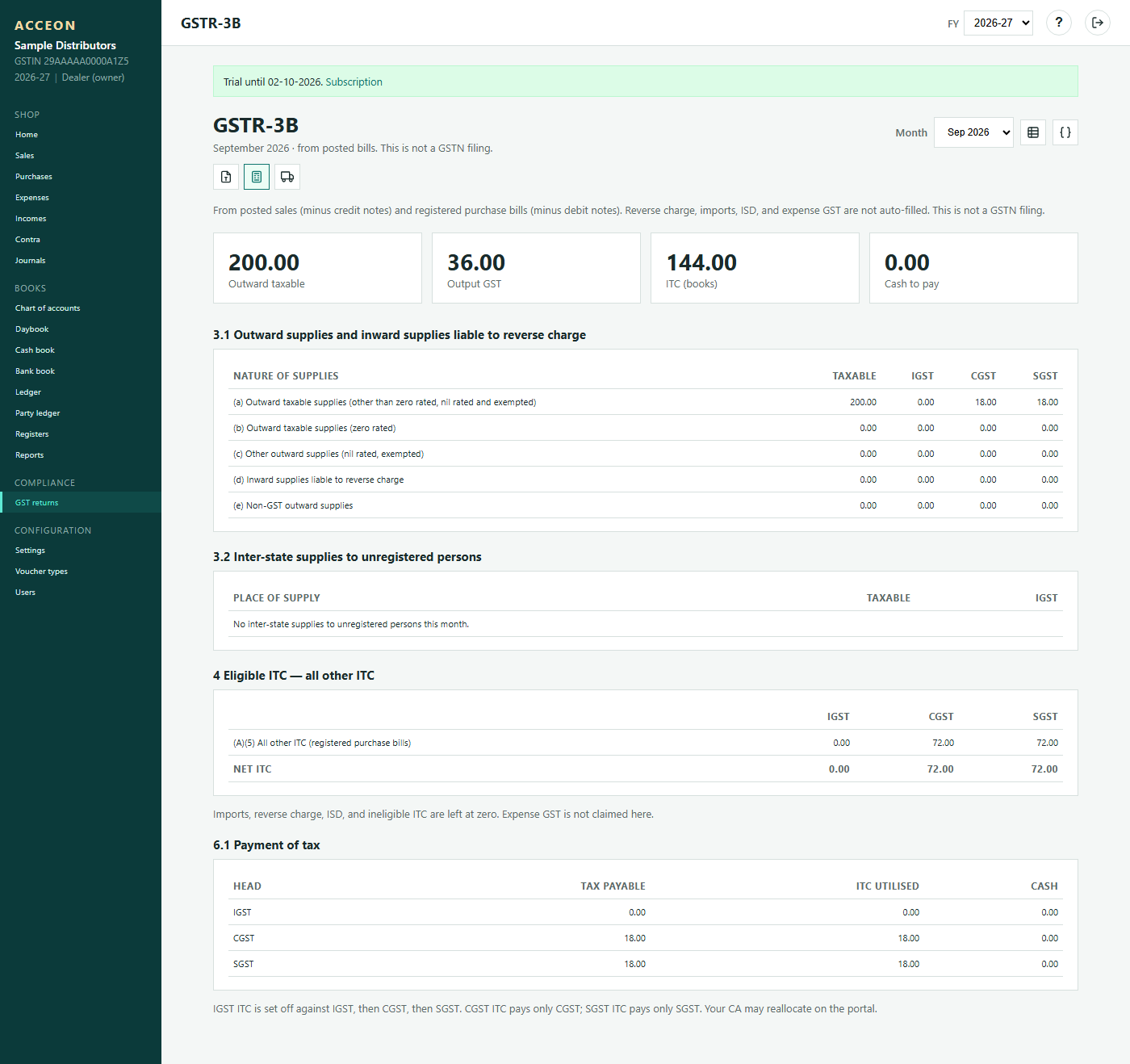Click Sample Distributors company name
This screenshot has width=1130, height=1064.
coord(65,45)
